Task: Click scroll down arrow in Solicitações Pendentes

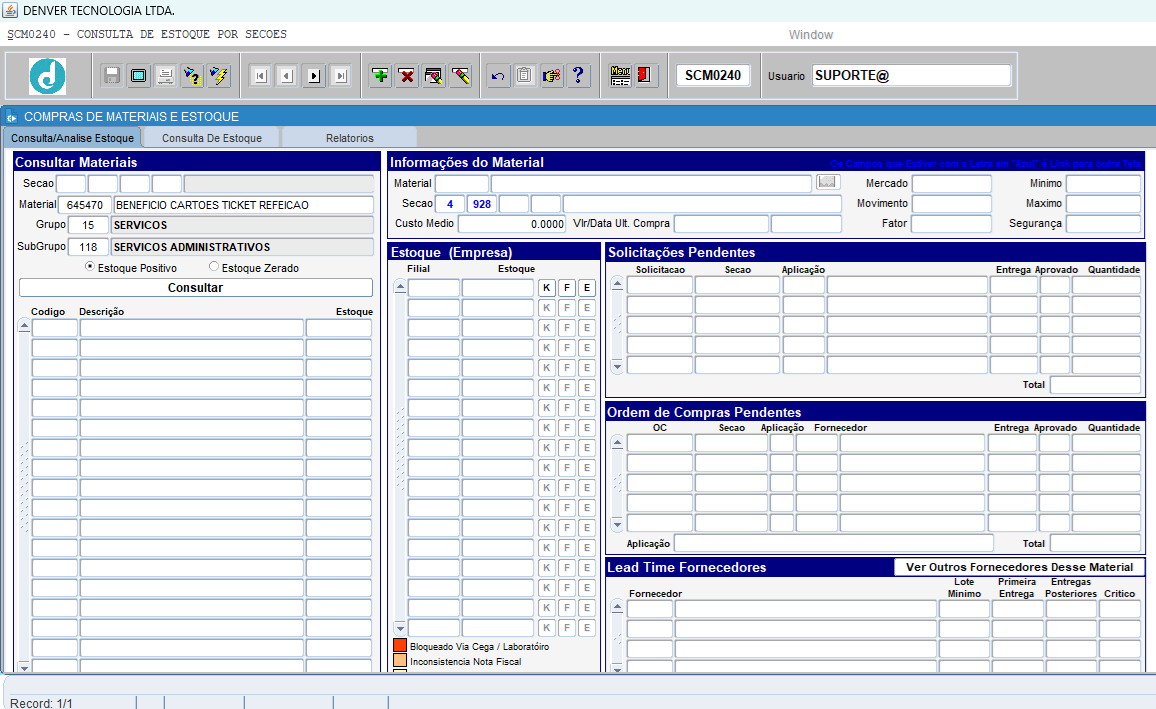Action: 617,366
